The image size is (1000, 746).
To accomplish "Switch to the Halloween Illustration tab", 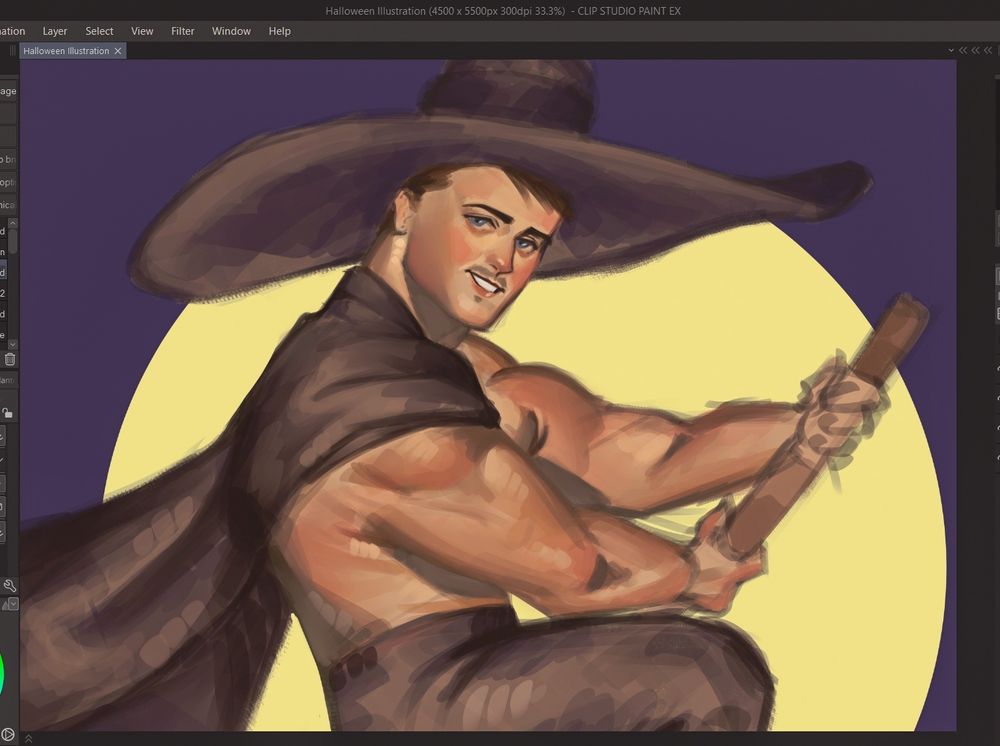I will click(66, 51).
